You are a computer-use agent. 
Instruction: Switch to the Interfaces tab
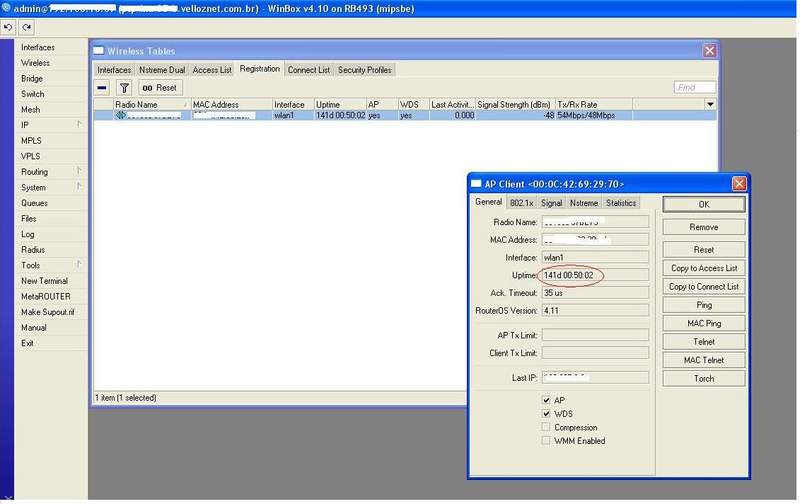(x=114, y=70)
